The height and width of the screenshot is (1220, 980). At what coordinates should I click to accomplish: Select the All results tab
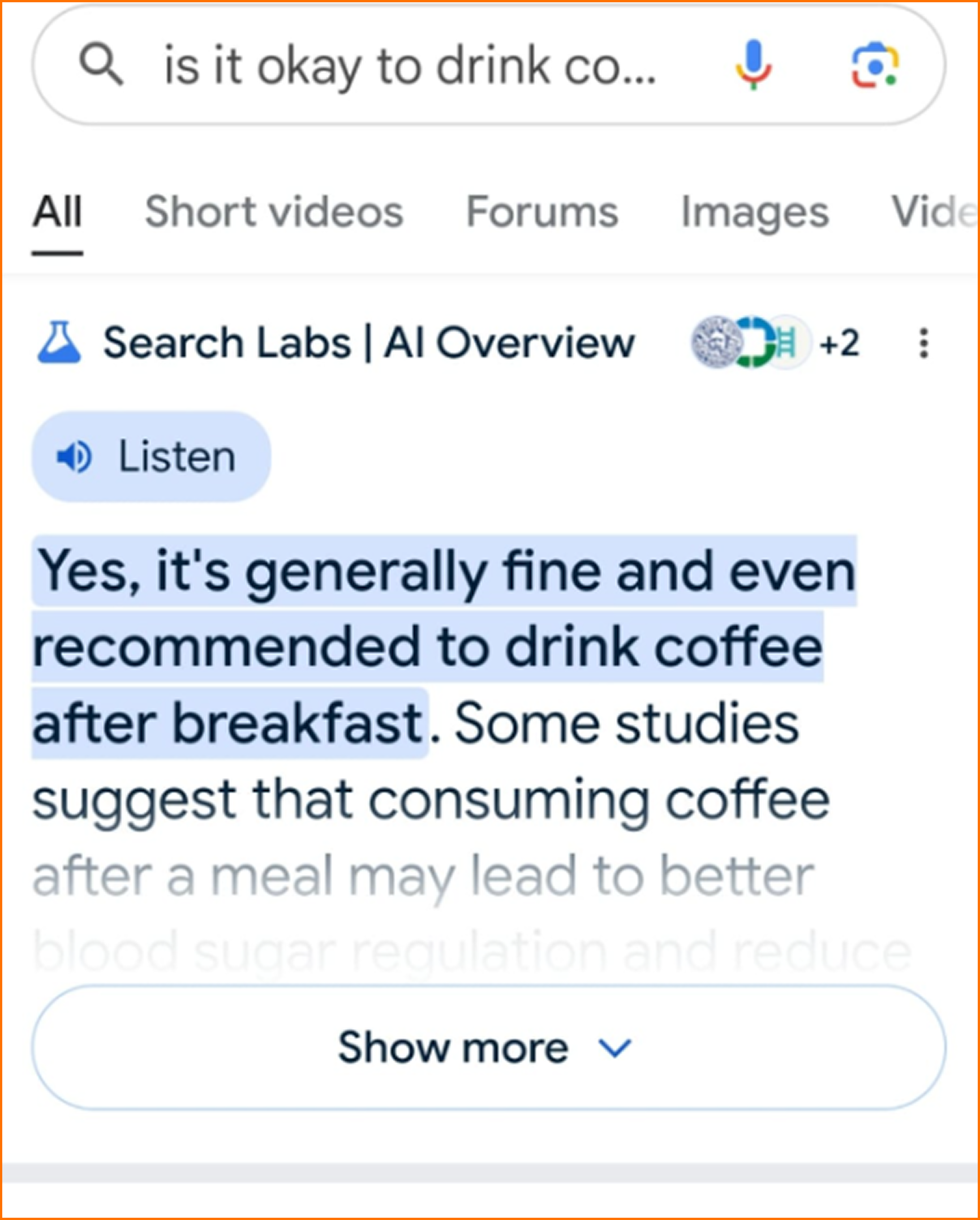(57, 212)
